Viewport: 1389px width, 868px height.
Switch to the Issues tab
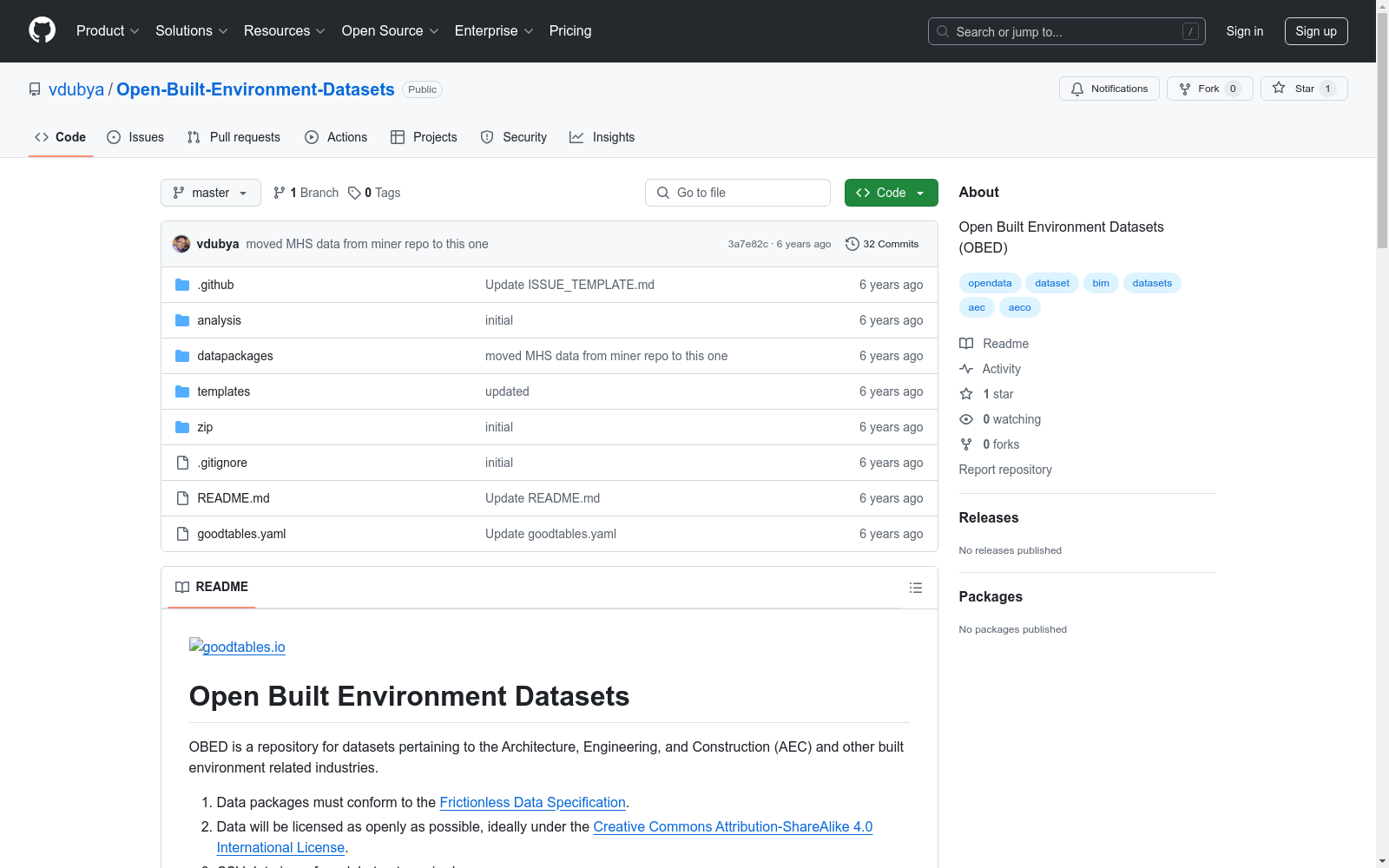pos(135,137)
